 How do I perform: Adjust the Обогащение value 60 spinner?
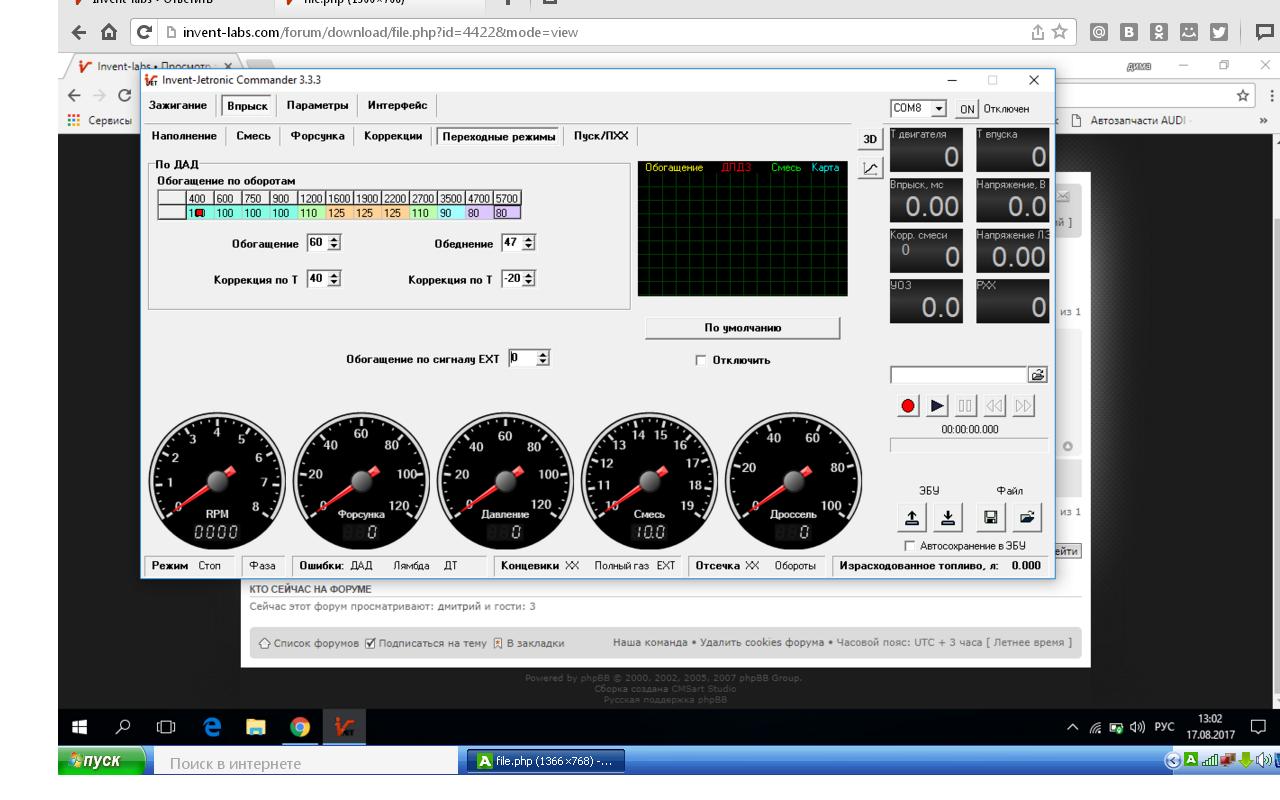pos(334,243)
